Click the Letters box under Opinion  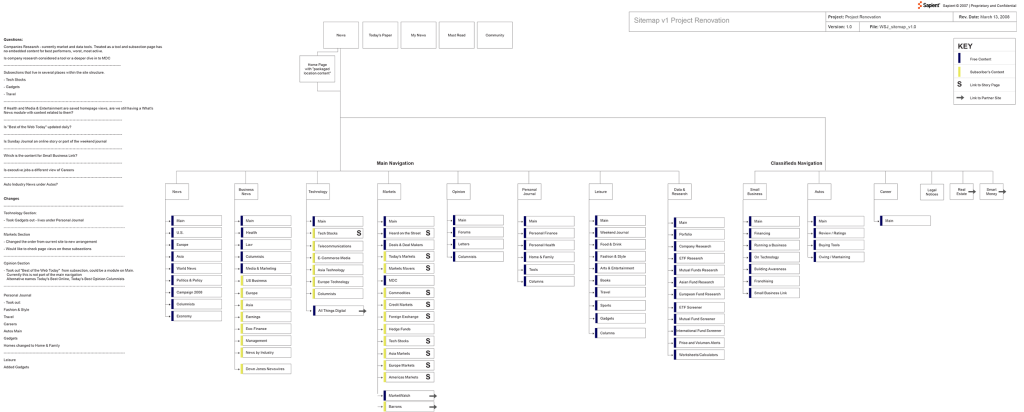[x=478, y=244]
